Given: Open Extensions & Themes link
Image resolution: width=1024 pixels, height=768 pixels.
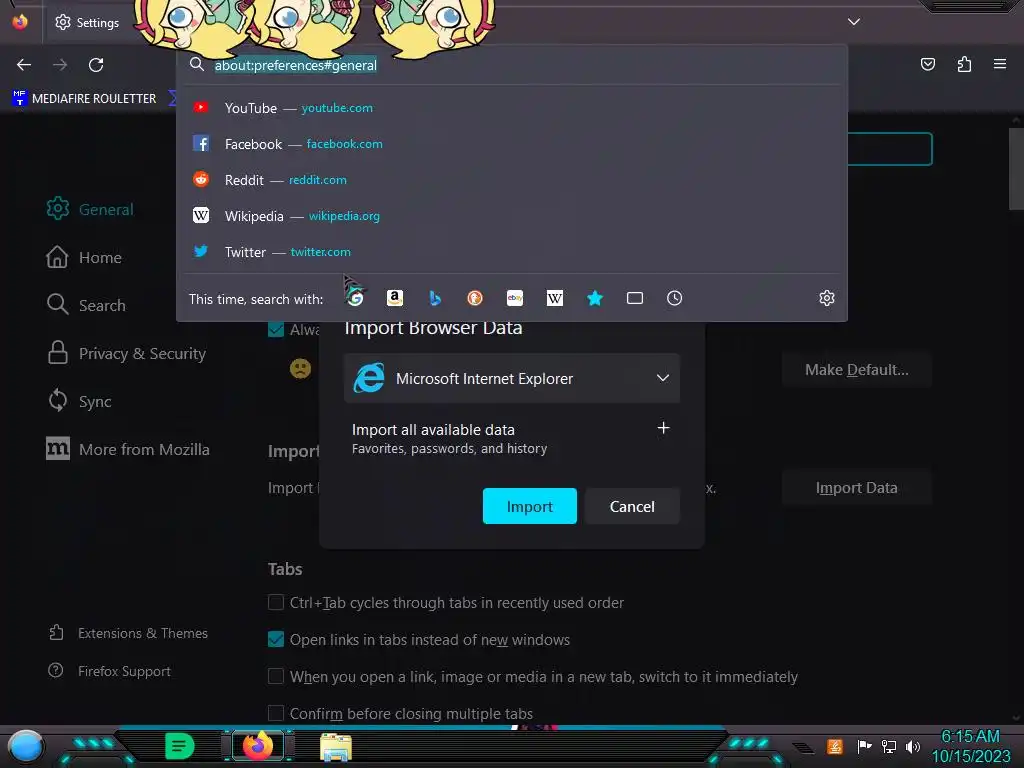Looking at the screenshot, I should pos(129,633).
